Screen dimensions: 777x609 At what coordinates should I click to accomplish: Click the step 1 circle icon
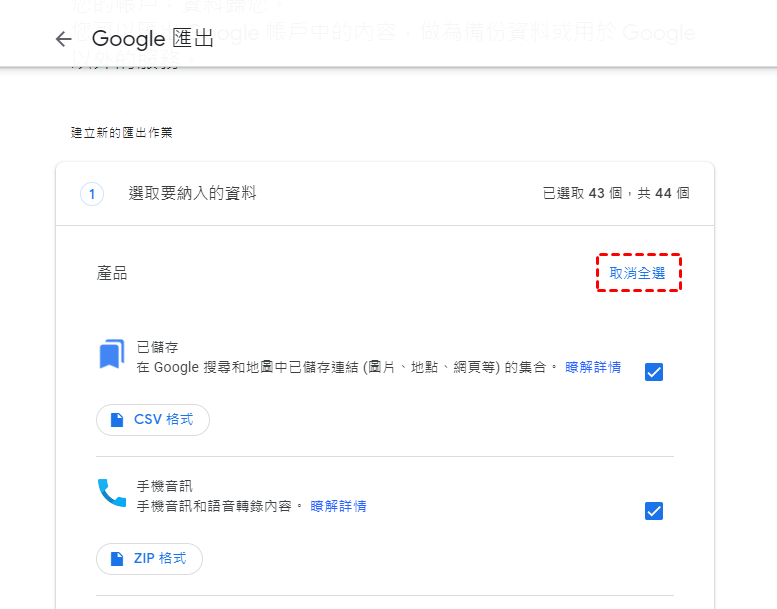tap(92, 194)
